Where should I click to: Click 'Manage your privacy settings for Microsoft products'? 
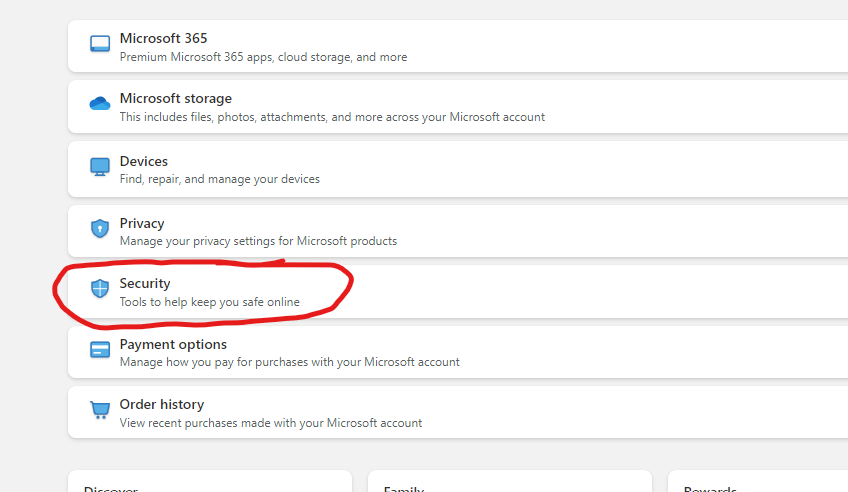point(259,241)
